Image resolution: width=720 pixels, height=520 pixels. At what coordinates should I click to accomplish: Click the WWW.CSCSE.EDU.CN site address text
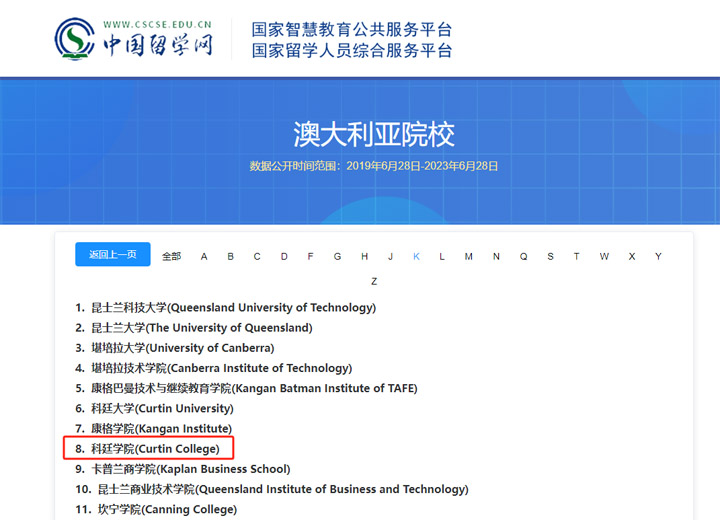[158, 24]
